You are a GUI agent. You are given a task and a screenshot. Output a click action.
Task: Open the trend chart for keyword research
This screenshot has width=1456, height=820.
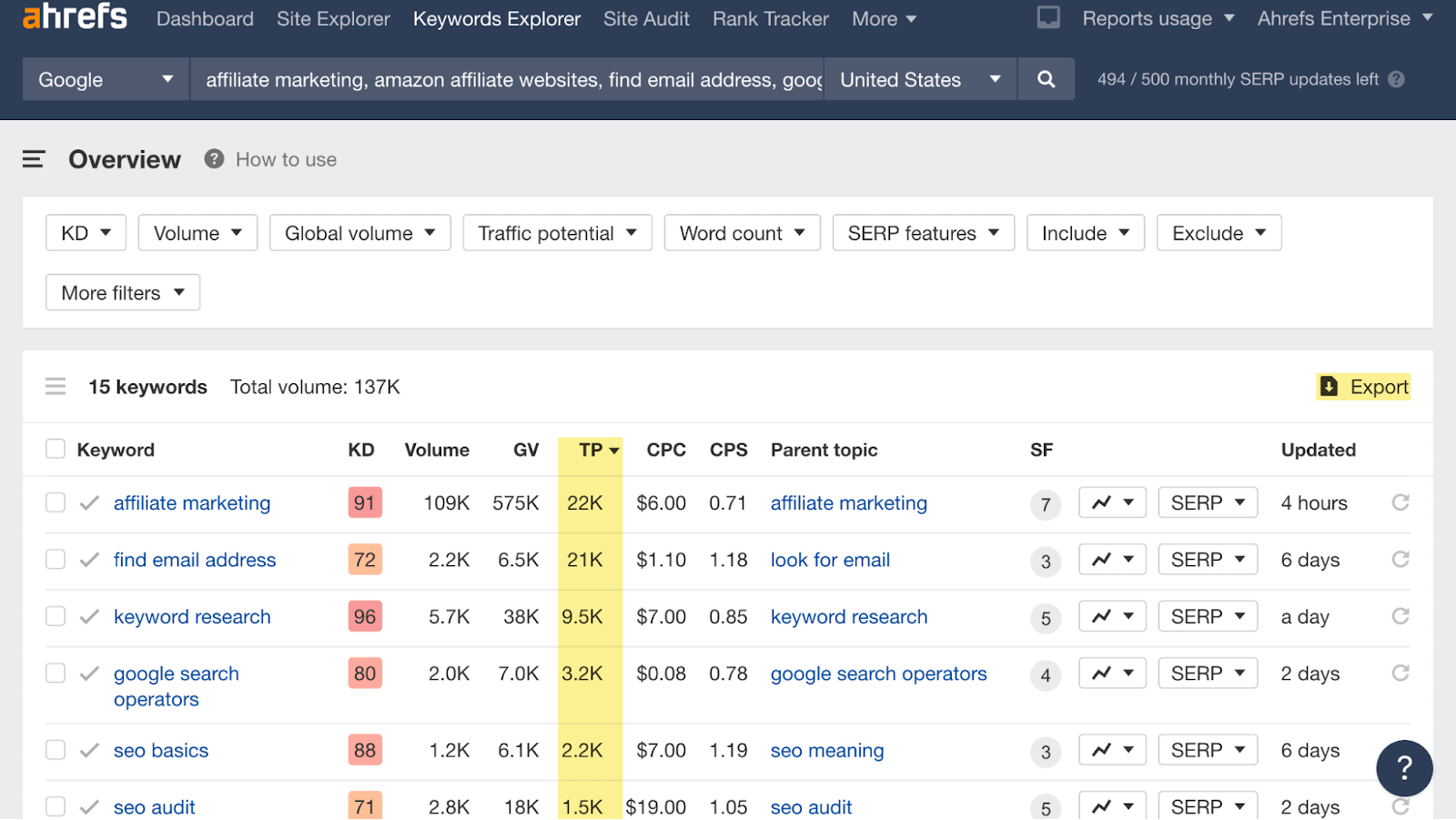1112,616
